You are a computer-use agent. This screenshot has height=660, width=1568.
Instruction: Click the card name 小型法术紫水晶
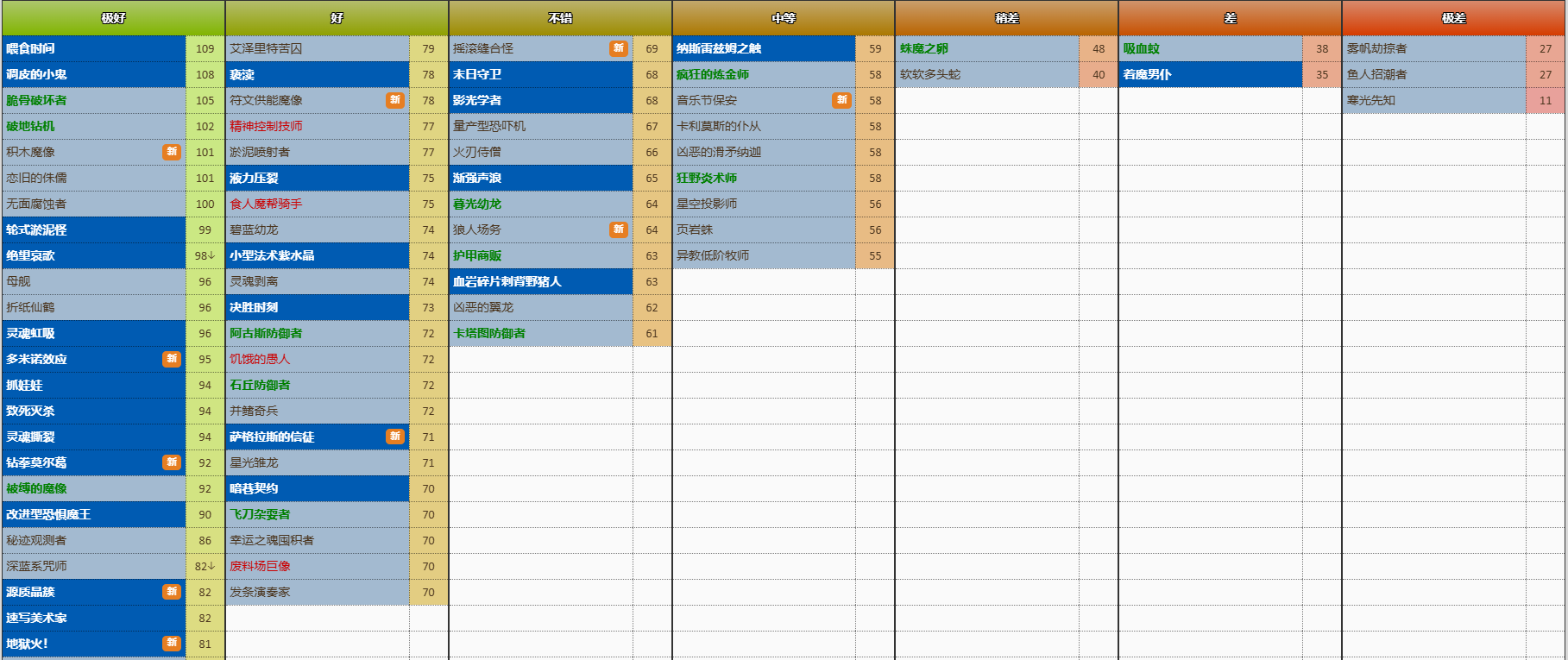(x=272, y=256)
